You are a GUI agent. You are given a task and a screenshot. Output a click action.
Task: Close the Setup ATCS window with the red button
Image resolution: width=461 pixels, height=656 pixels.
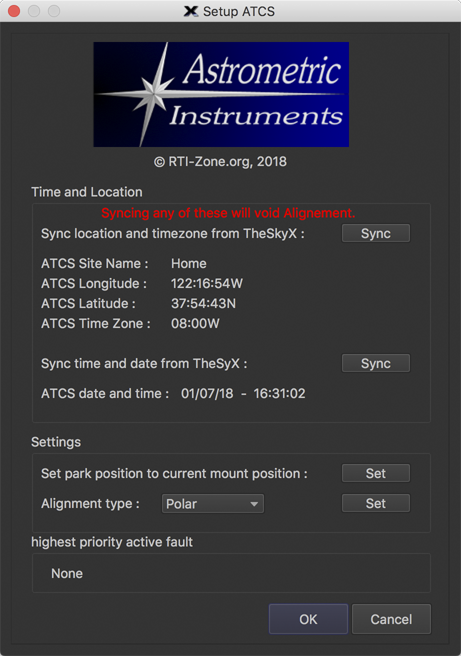[x=14, y=11]
